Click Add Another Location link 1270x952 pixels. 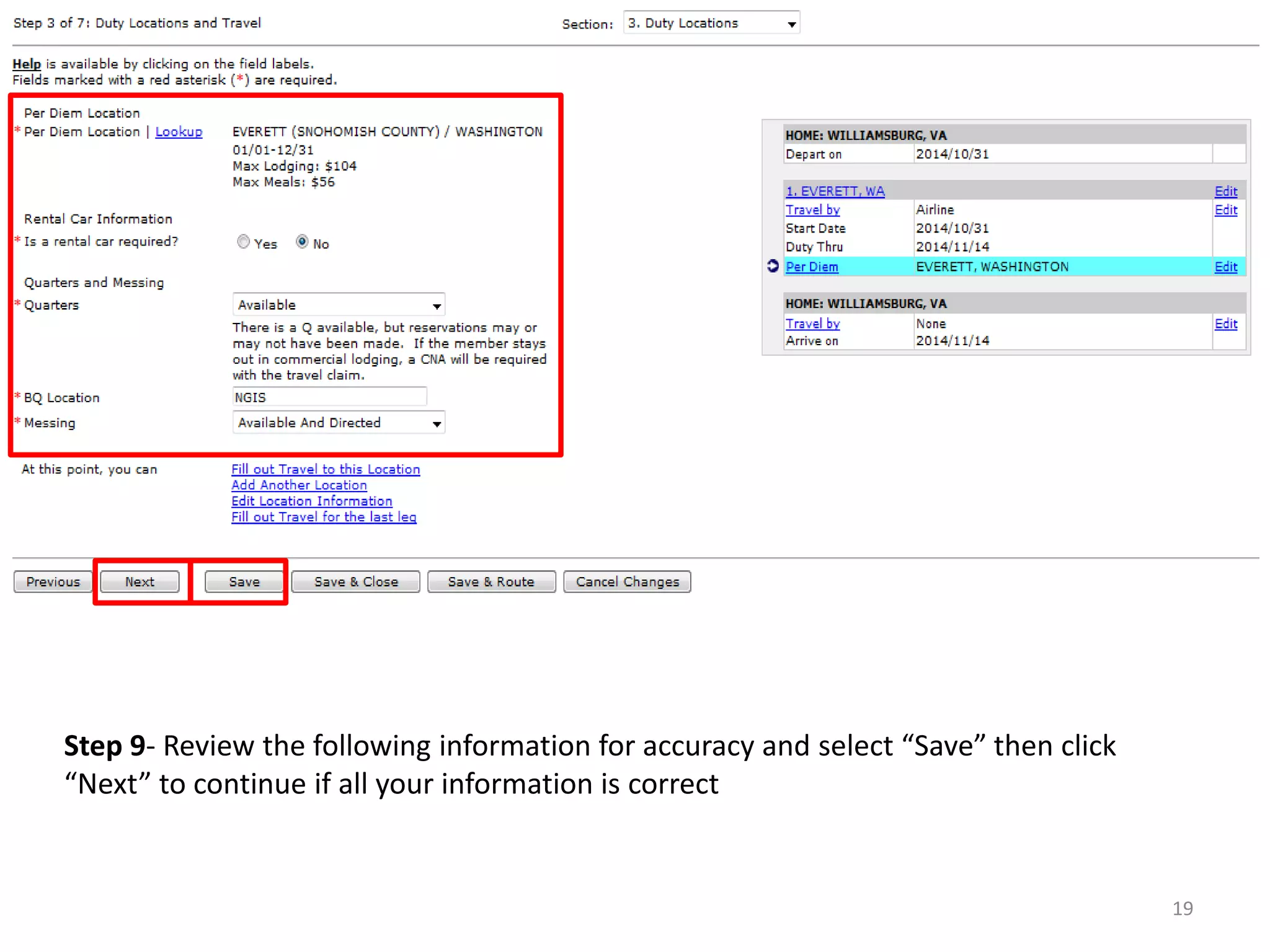pyautogui.click(x=299, y=485)
